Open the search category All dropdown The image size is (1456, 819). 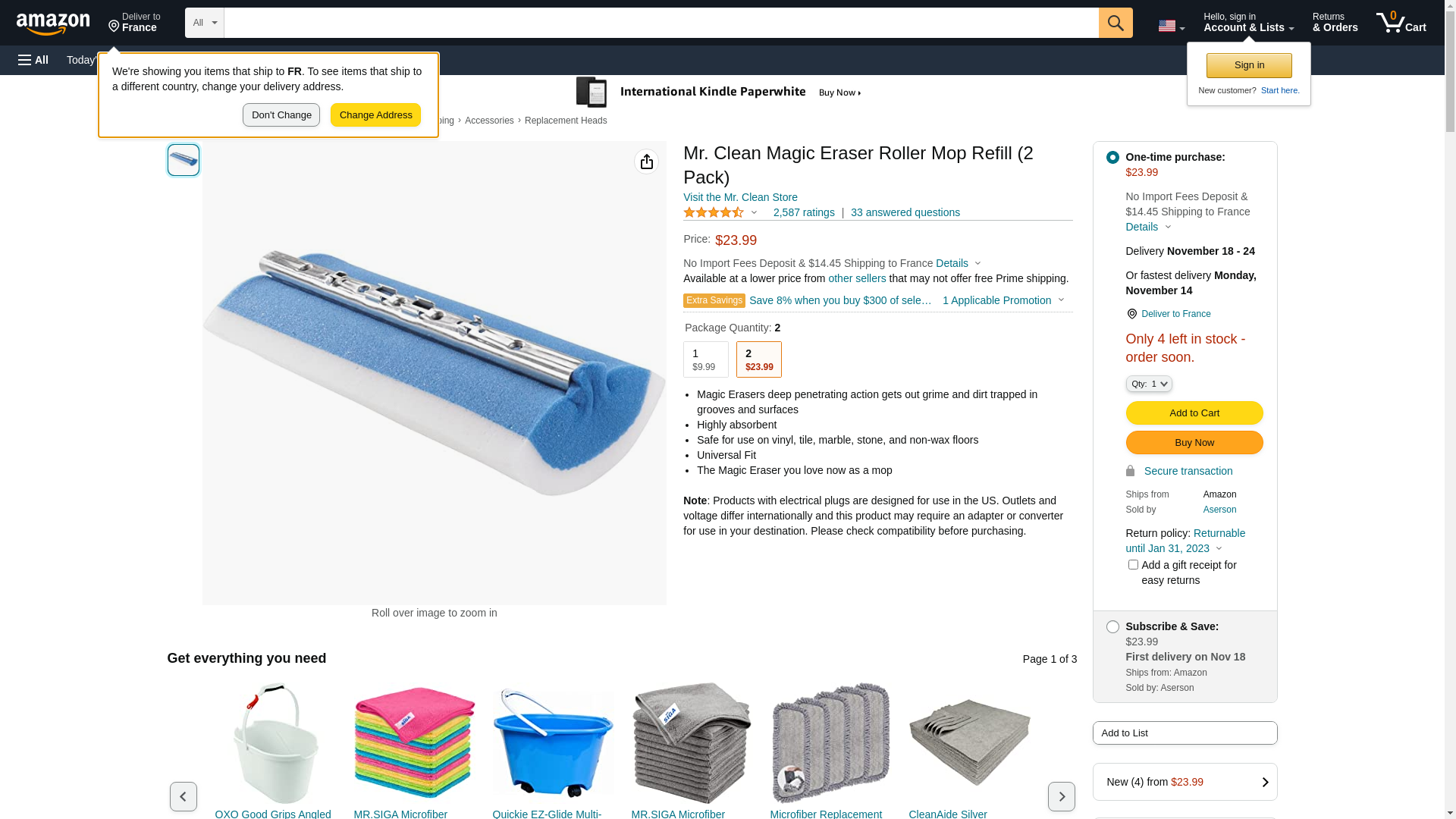point(205,23)
